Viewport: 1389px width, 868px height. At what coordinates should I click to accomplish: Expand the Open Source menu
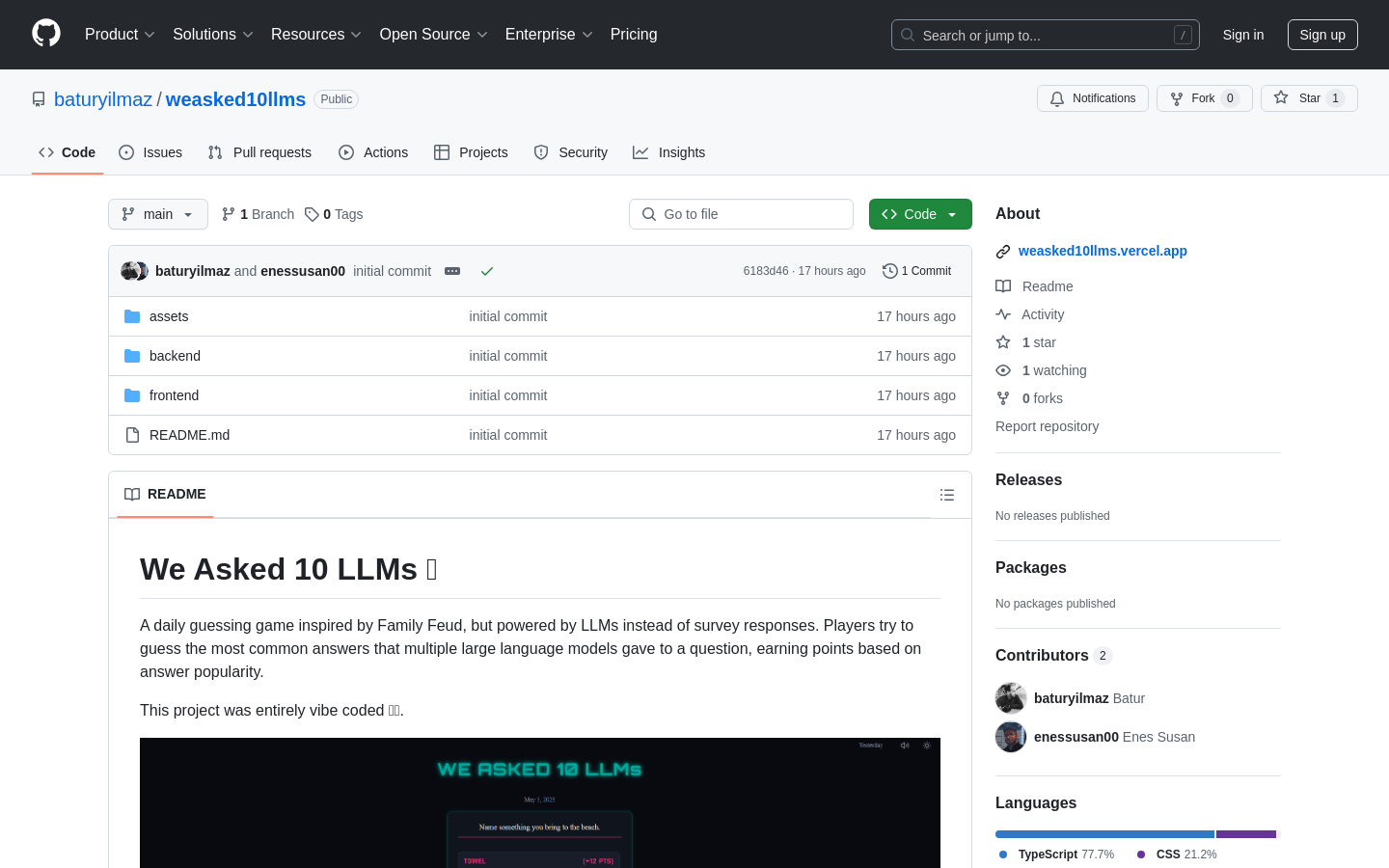(x=434, y=35)
